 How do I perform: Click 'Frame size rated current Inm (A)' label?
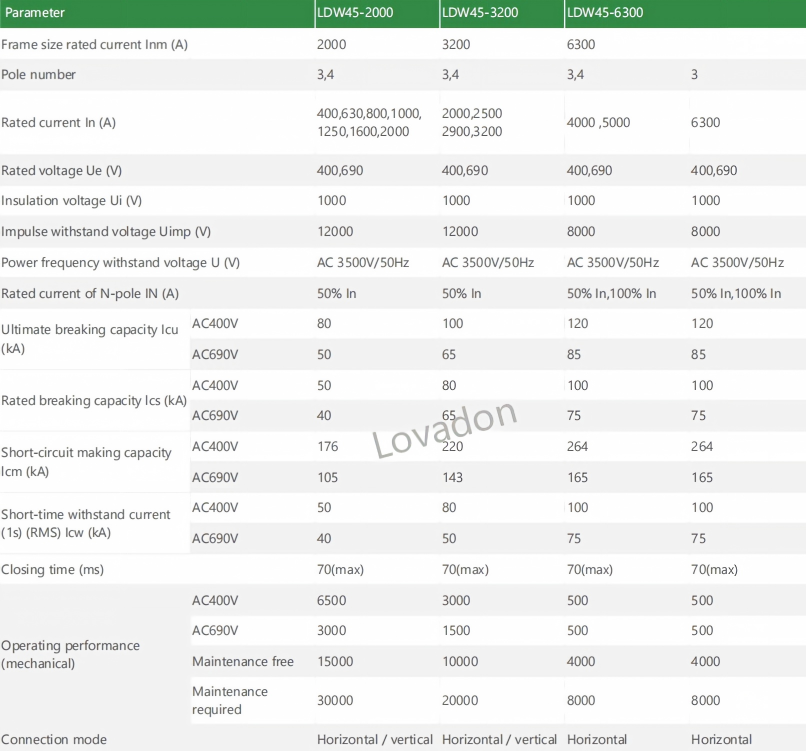(x=94, y=45)
